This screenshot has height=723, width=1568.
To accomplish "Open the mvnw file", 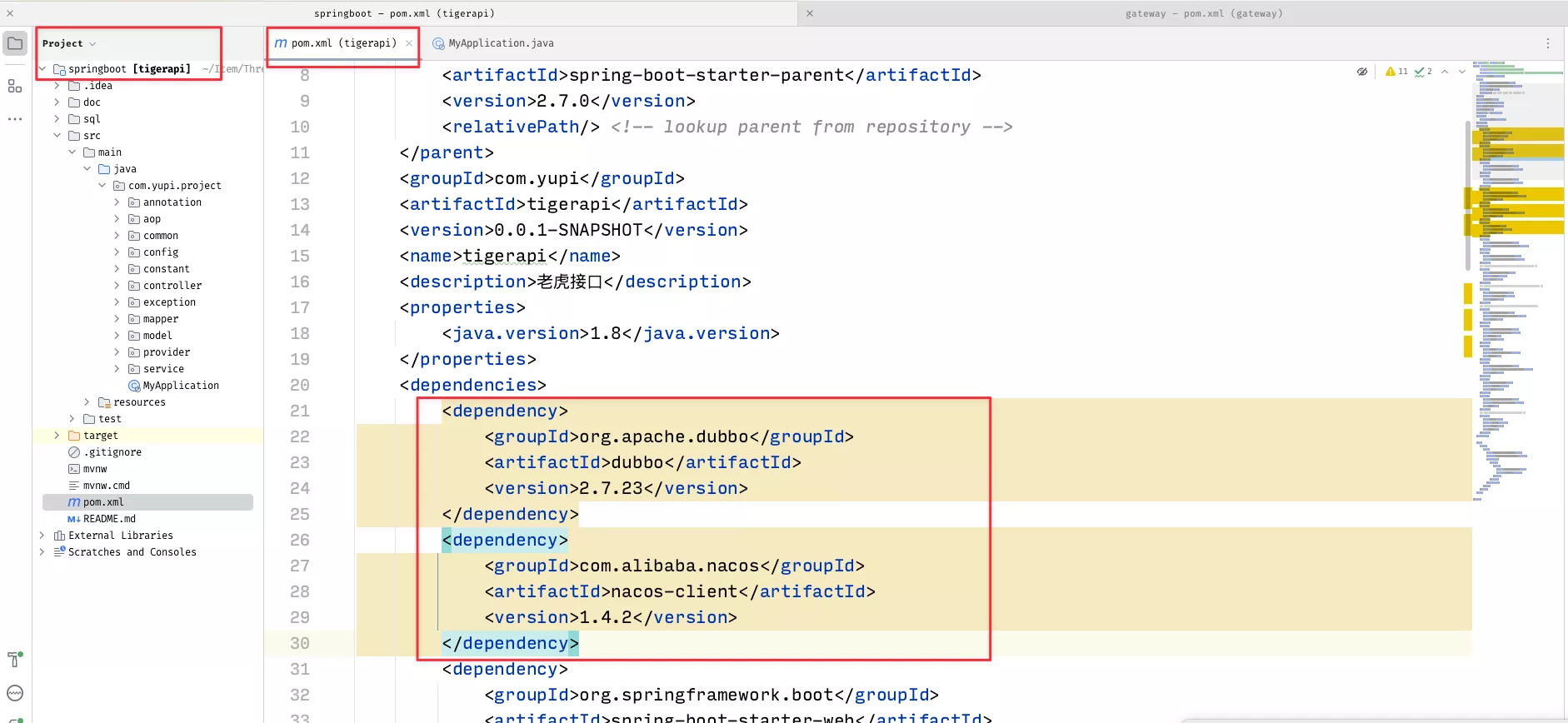I will click(x=95, y=469).
